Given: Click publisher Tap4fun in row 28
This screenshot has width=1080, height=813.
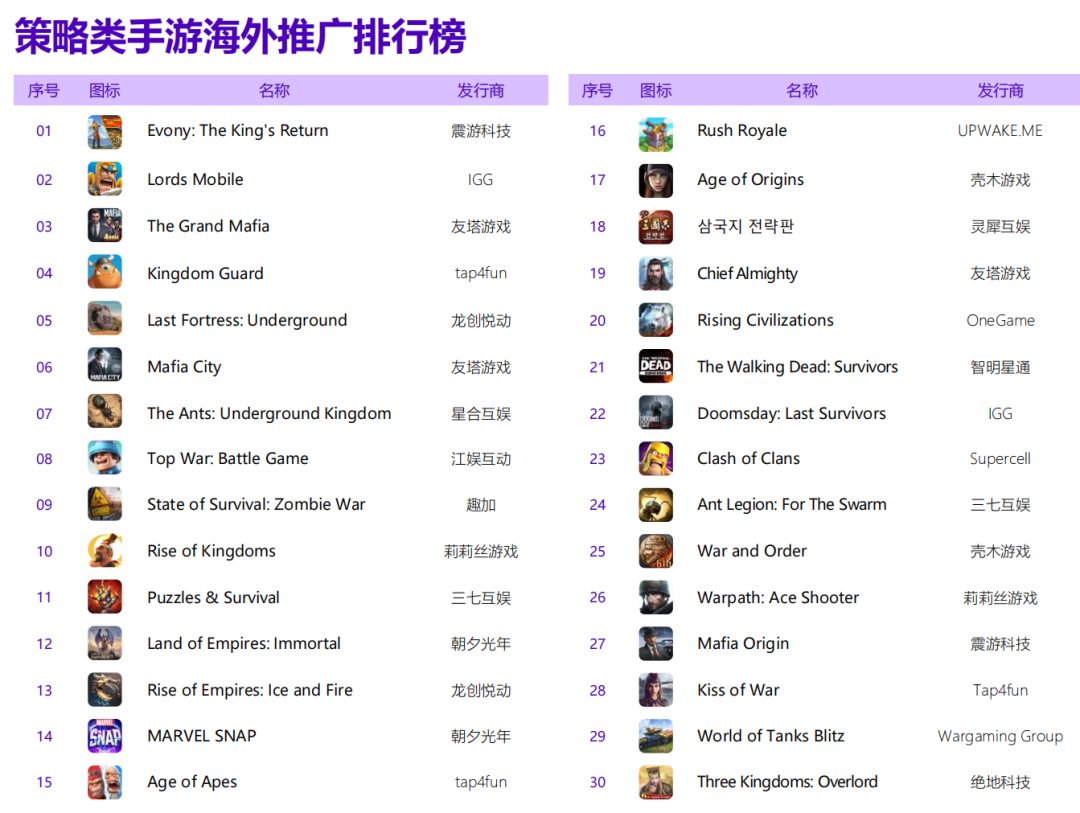Looking at the screenshot, I should (1000, 690).
